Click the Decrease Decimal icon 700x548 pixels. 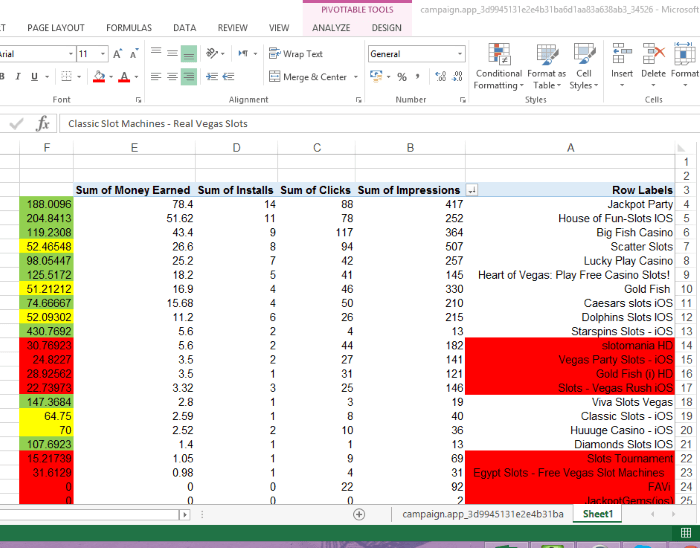457,77
